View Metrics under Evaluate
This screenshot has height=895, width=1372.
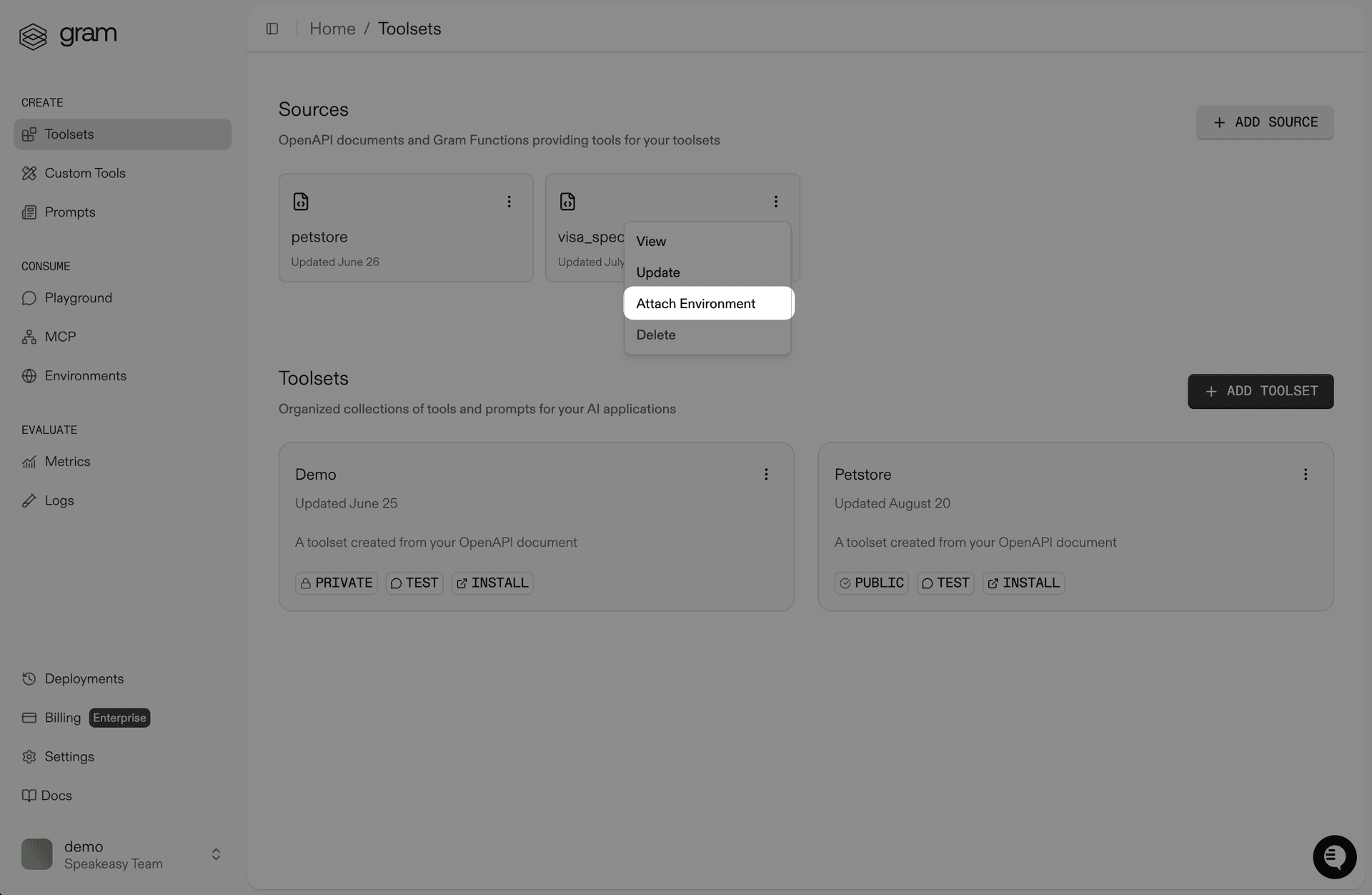click(x=68, y=461)
